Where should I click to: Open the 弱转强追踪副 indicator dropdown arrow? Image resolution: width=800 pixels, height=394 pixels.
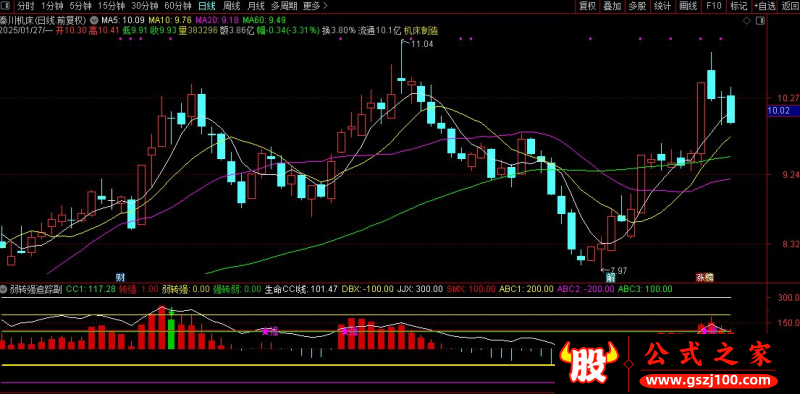click(4, 289)
